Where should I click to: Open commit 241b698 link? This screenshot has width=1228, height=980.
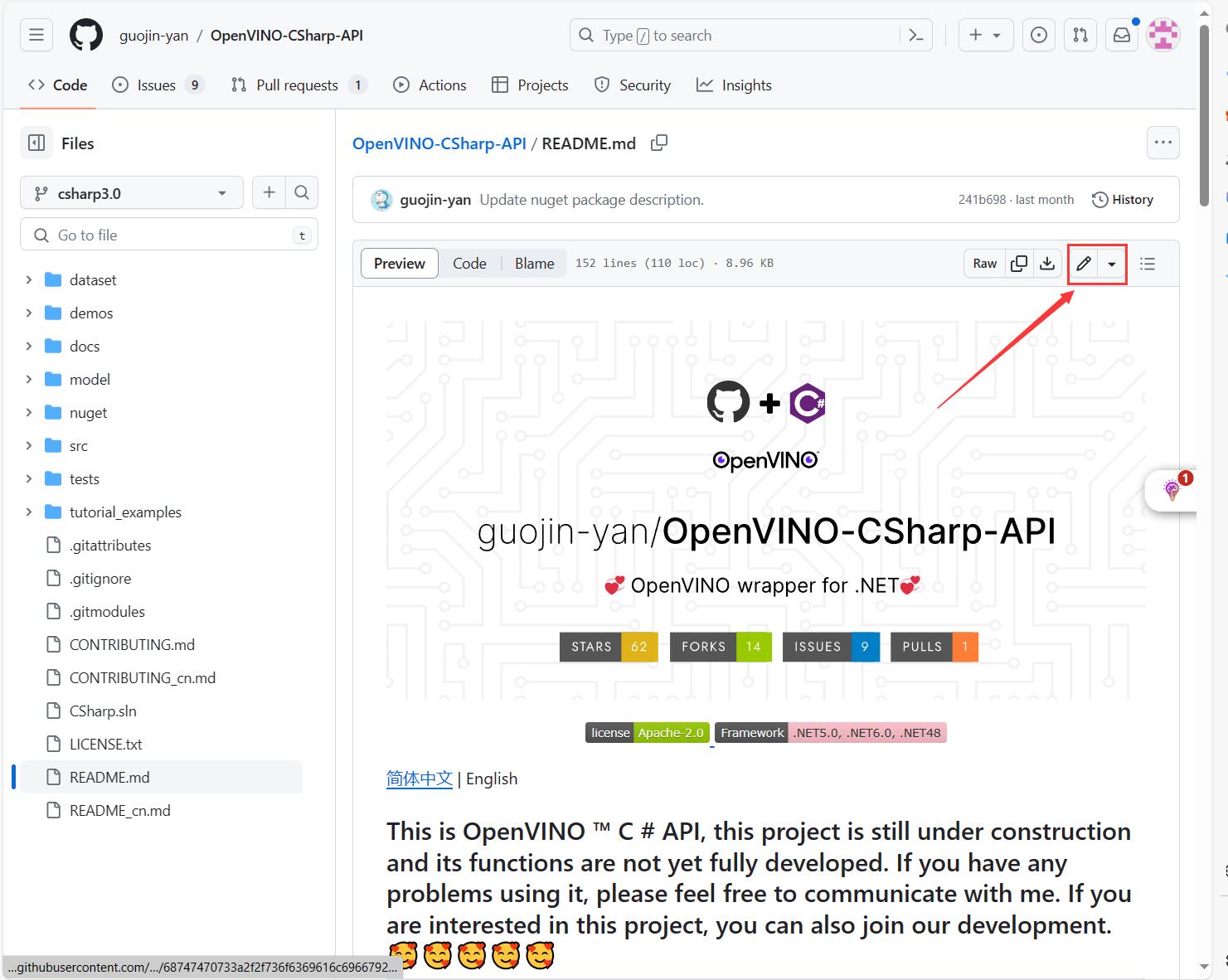(982, 200)
